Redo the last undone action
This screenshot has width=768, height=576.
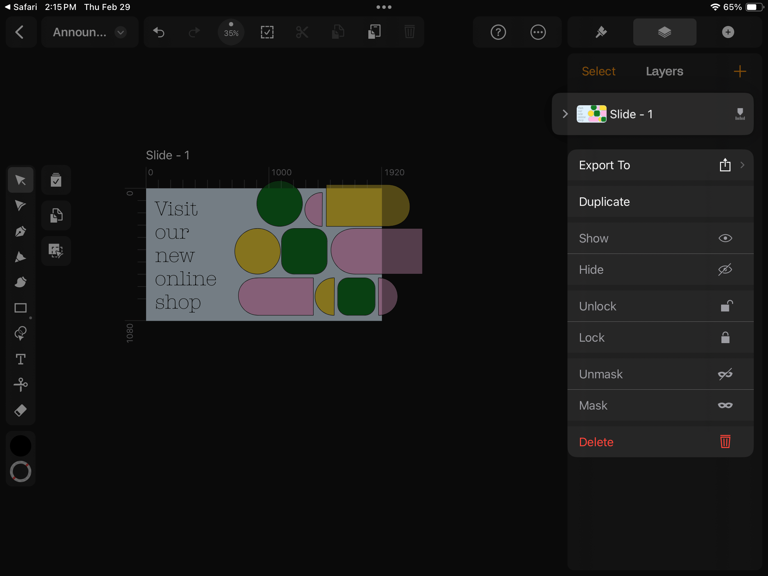point(194,32)
